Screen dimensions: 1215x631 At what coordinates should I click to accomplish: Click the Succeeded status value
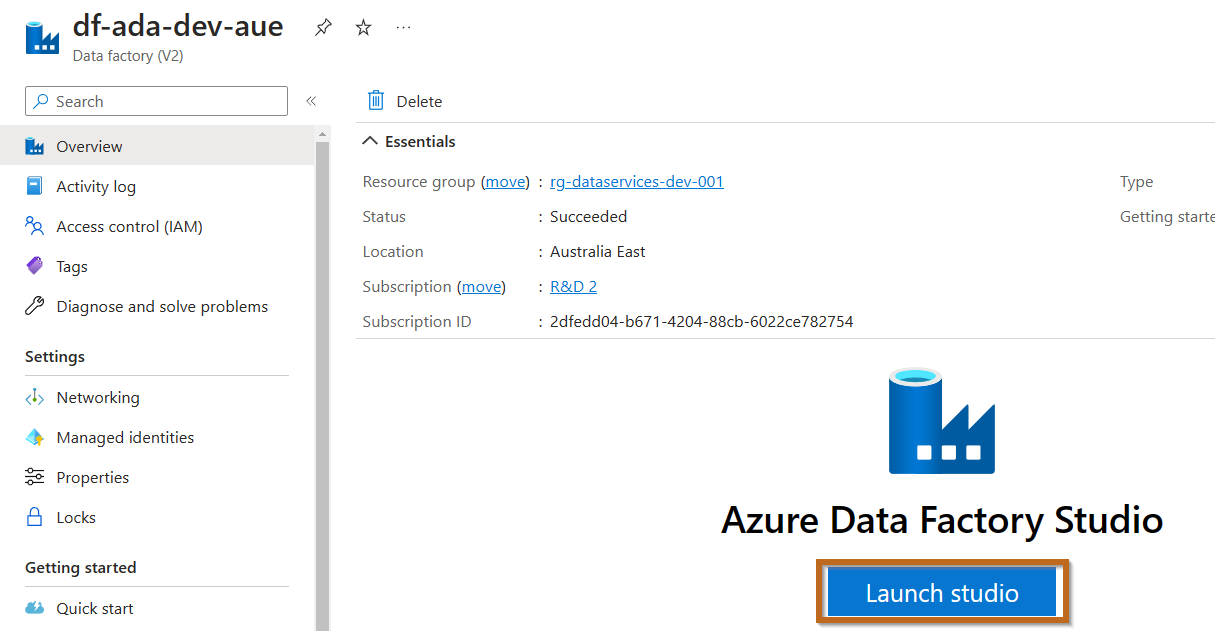point(589,216)
